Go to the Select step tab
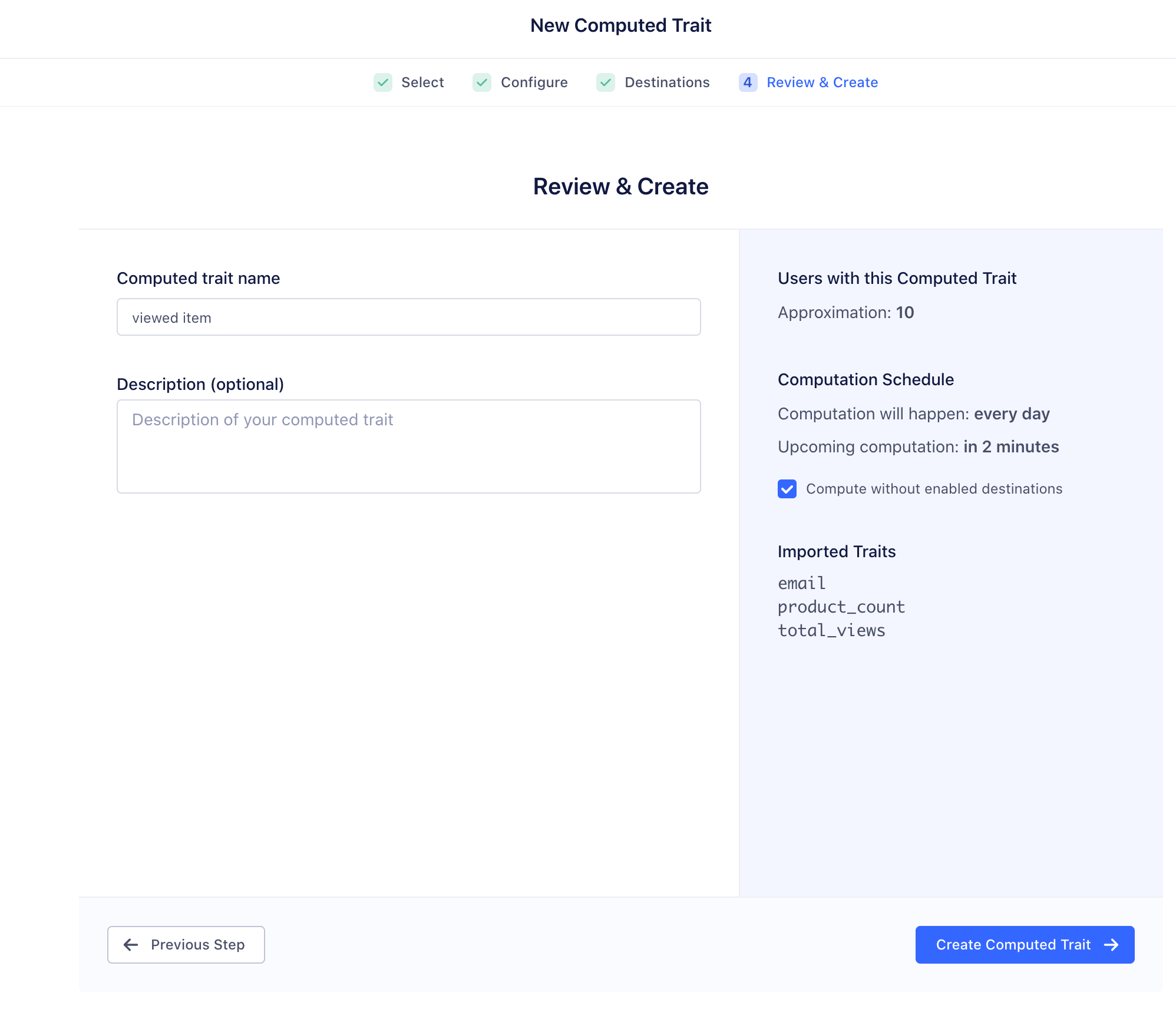The image size is (1176, 1019). (422, 82)
